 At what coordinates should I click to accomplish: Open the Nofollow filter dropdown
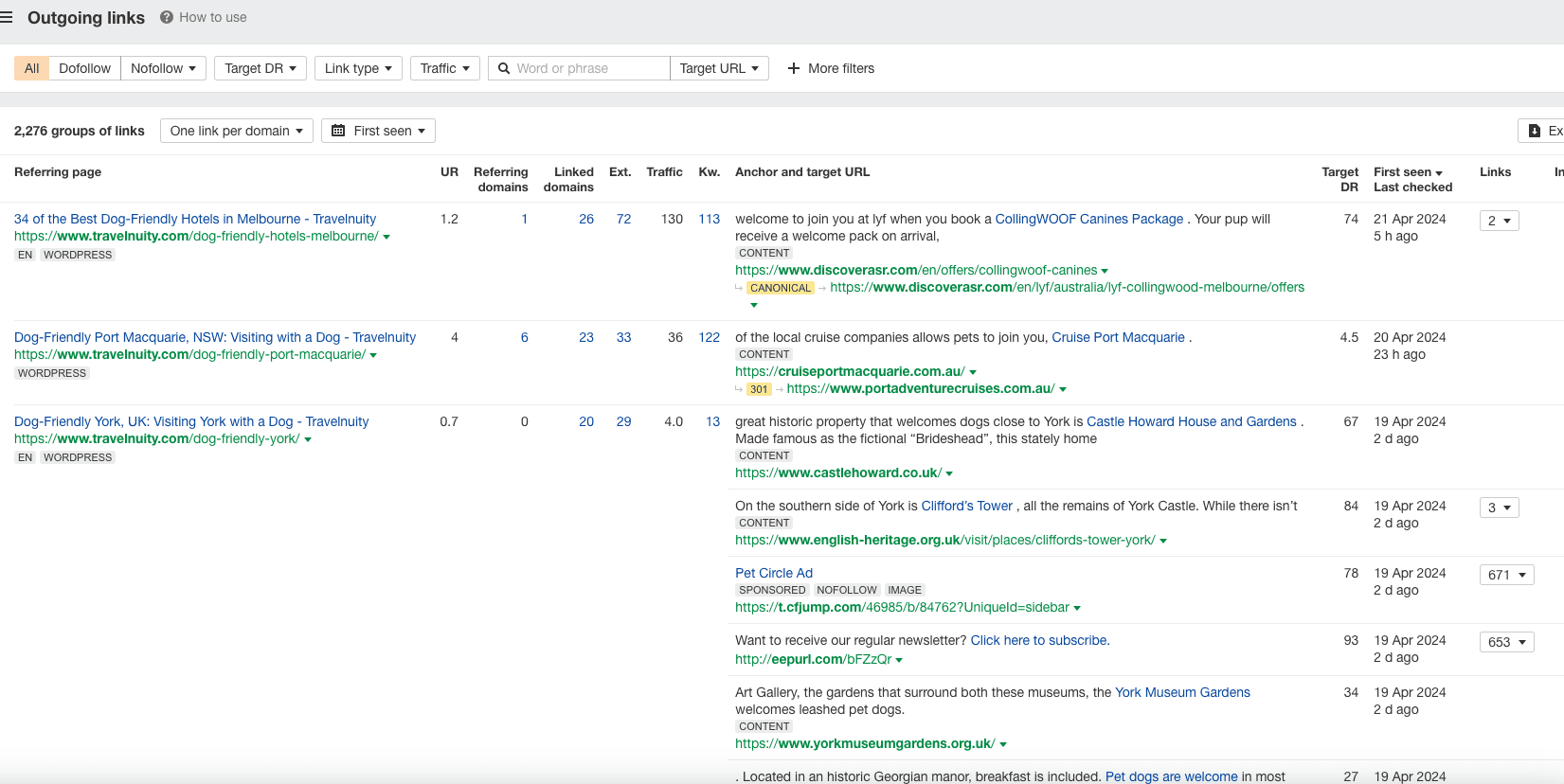pos(163,68)
